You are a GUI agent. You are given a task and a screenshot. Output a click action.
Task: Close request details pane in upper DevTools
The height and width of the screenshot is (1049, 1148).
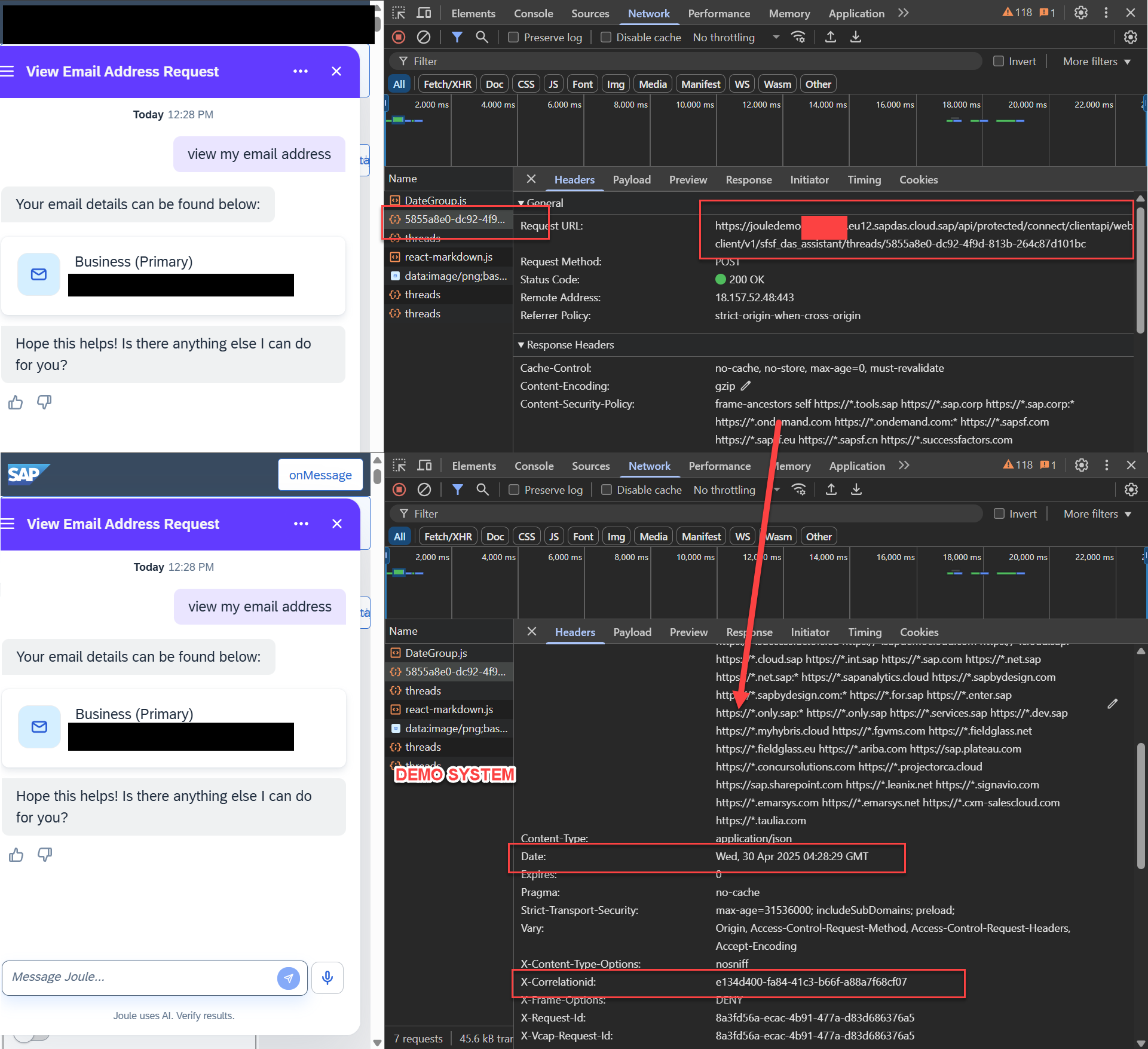pyautogui.click(x=531, y=179)
